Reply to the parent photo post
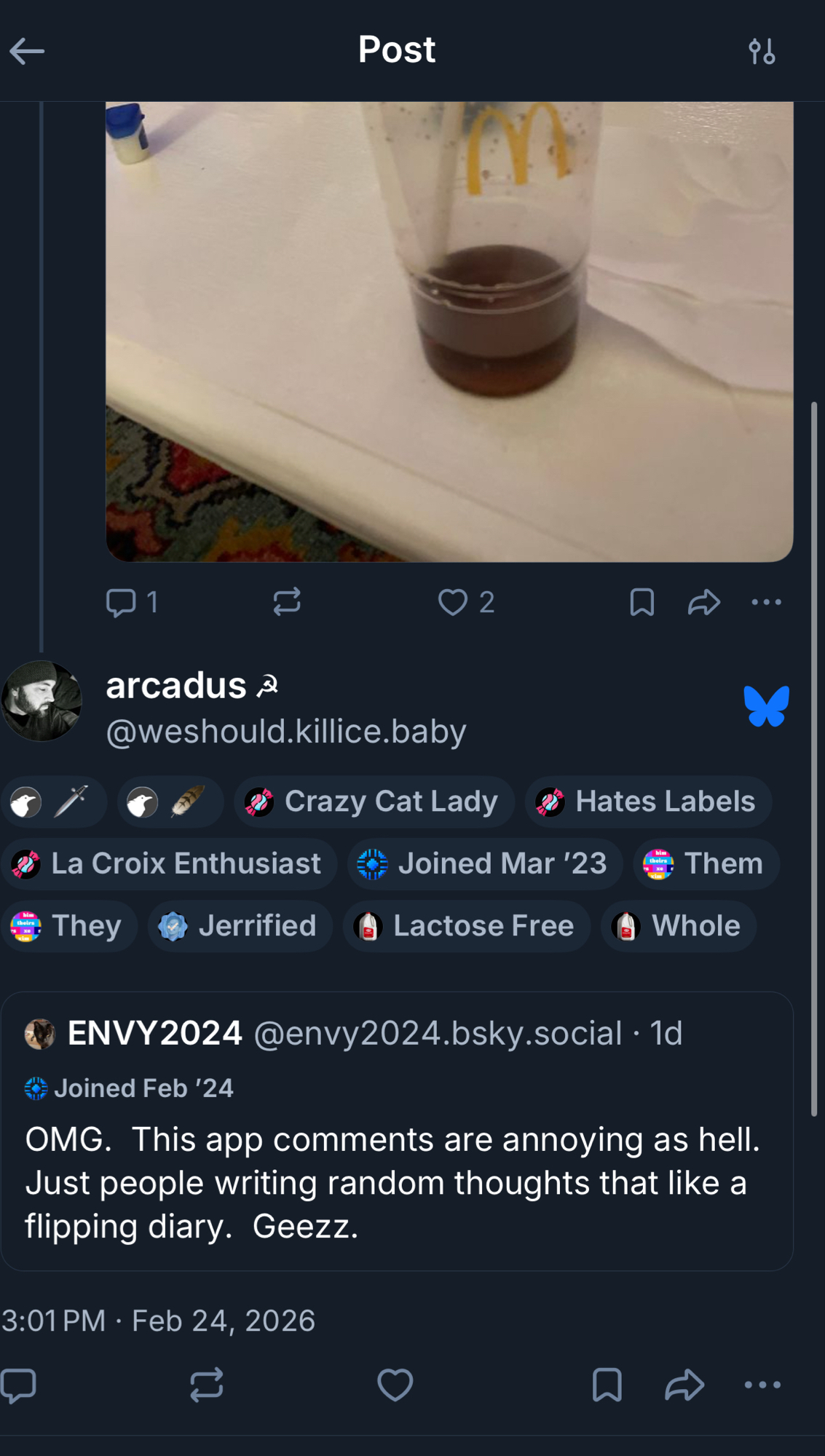825x1456 pixels. (x=121, y=603)
